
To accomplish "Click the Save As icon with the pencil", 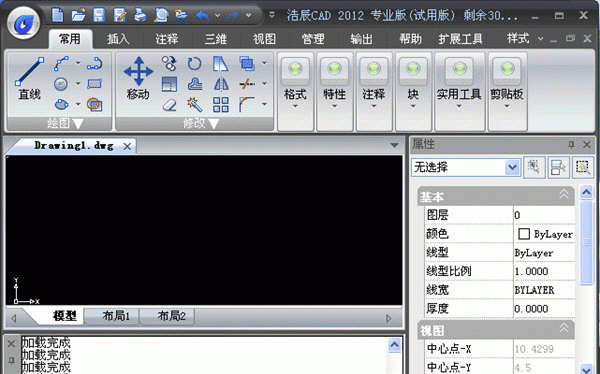I will click(120, 15).
